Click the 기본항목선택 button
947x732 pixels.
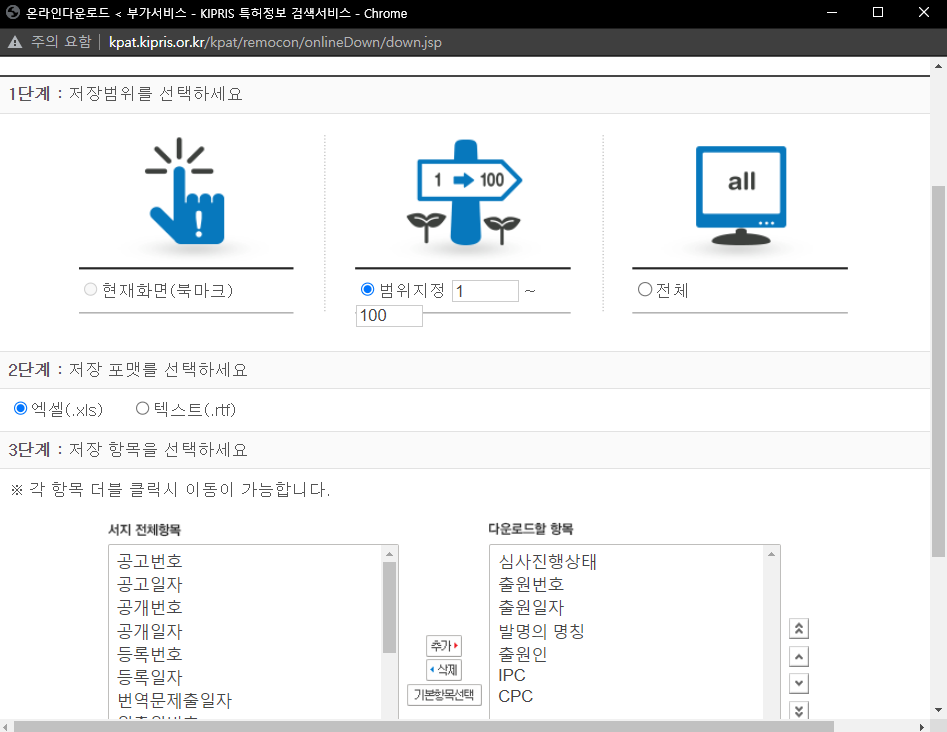pyautogui.click(x=444, y=695)
